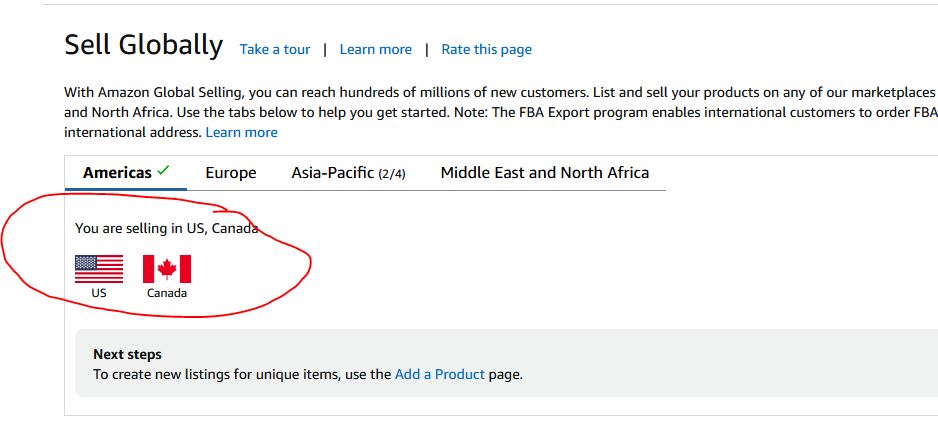
Task: Click the green checkmark beside Americas
Action: (x=163, y=171)
